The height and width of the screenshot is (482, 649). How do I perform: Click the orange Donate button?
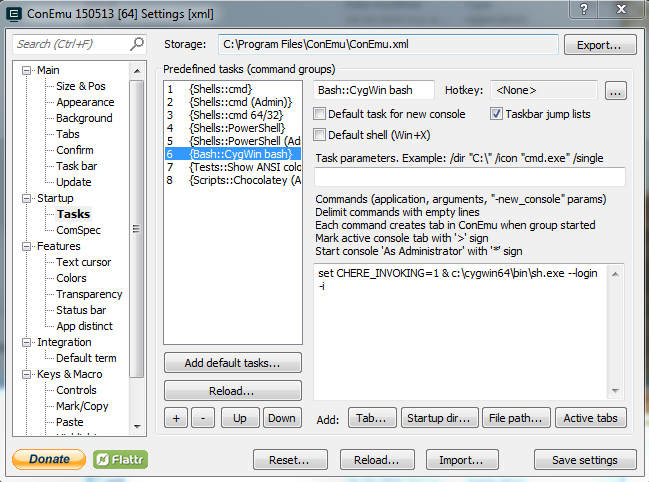(49, 459)
